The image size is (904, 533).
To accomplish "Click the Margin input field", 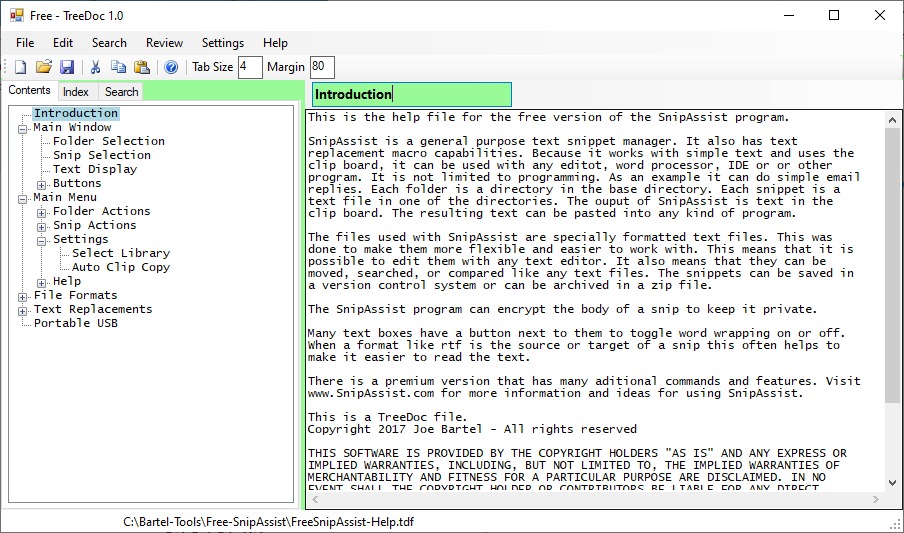I will (x=322, y=67).
